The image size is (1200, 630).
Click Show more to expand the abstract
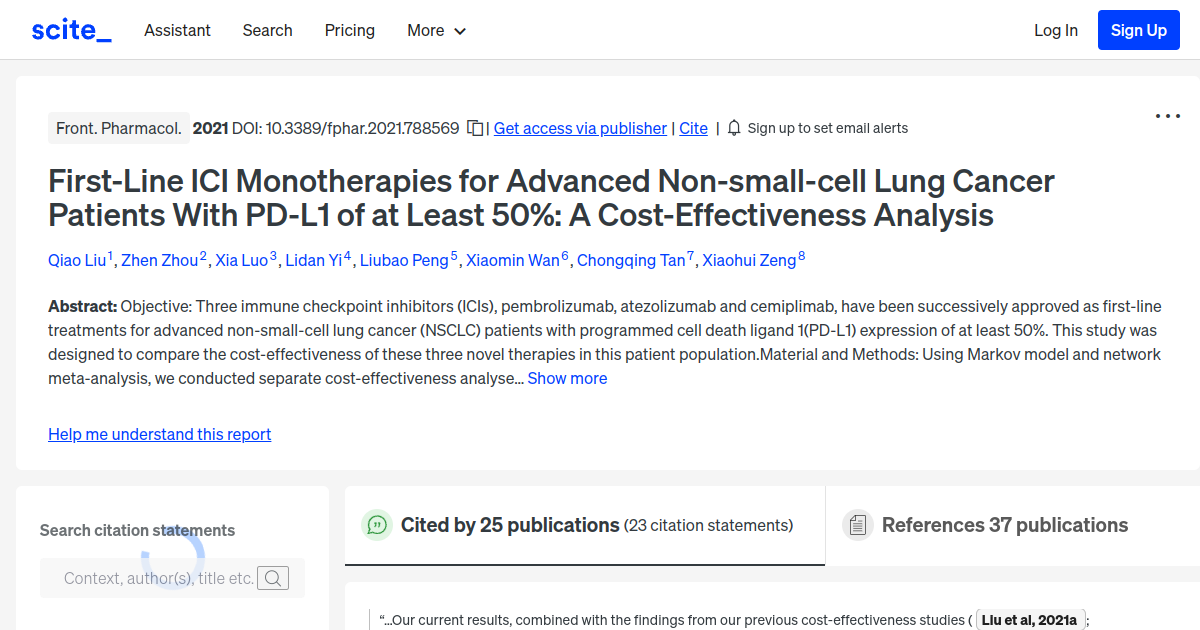coord(567,378)
